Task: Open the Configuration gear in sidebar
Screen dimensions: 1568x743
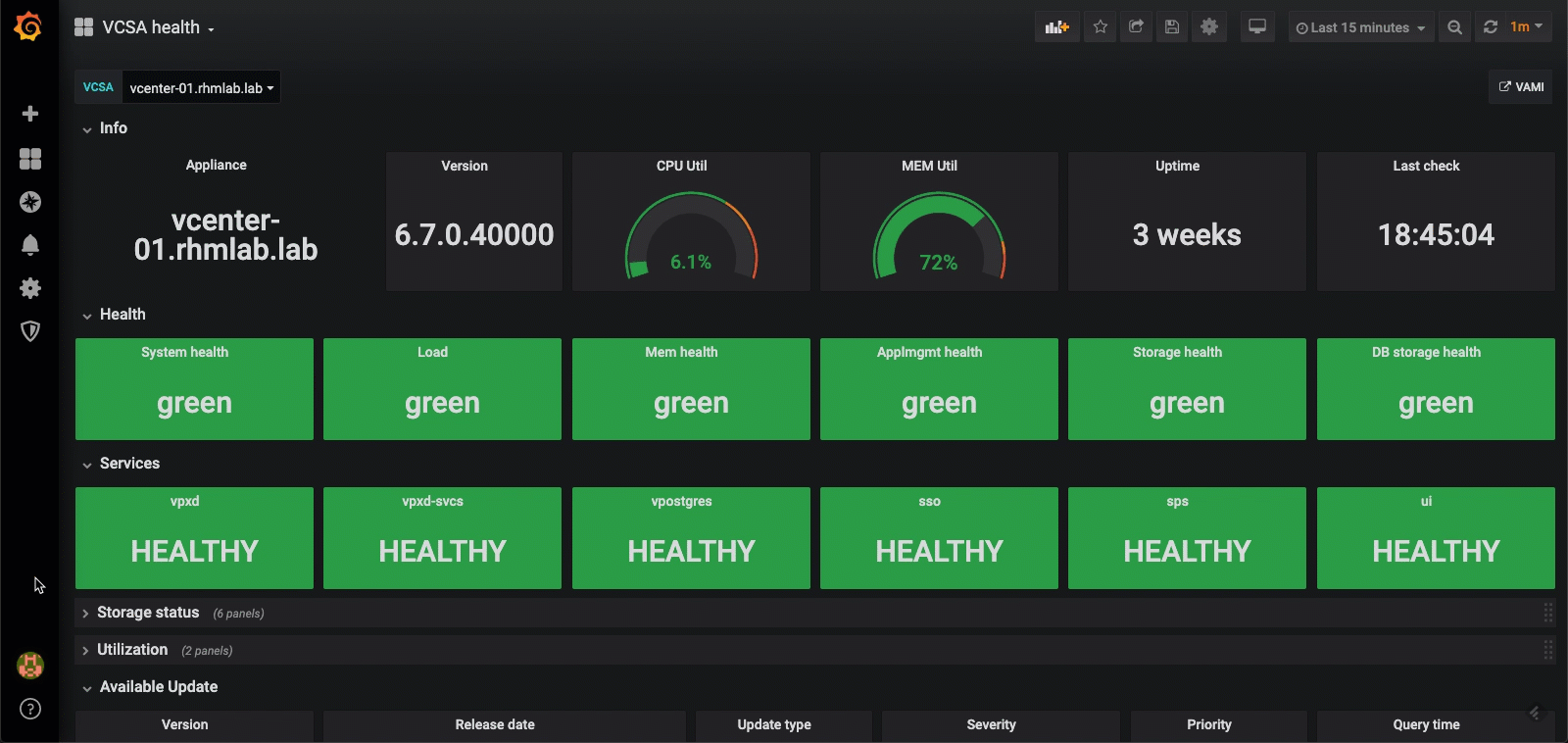Action: tap(30, 288)
